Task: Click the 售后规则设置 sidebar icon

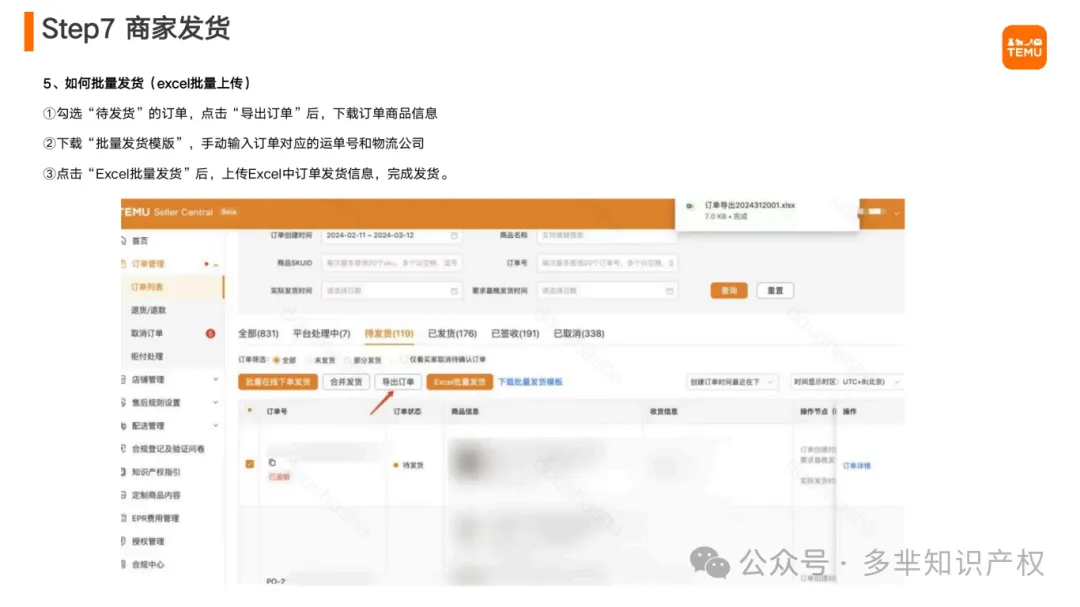Action: pyautogui.click(x=124, y=402)
